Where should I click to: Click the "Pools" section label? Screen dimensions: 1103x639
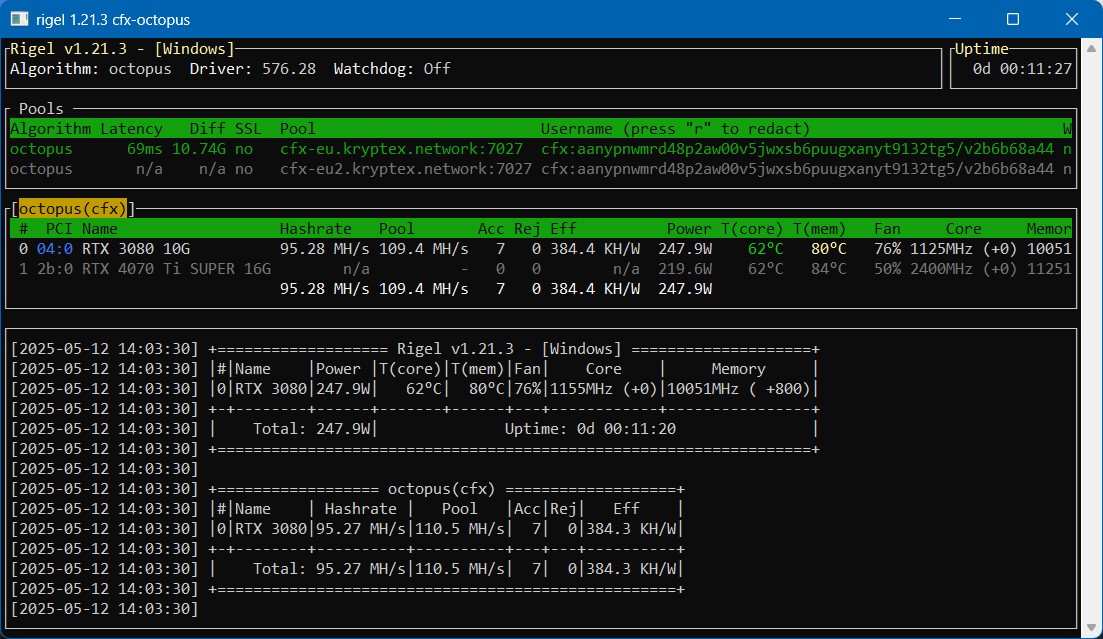click(x=41, y=109)
